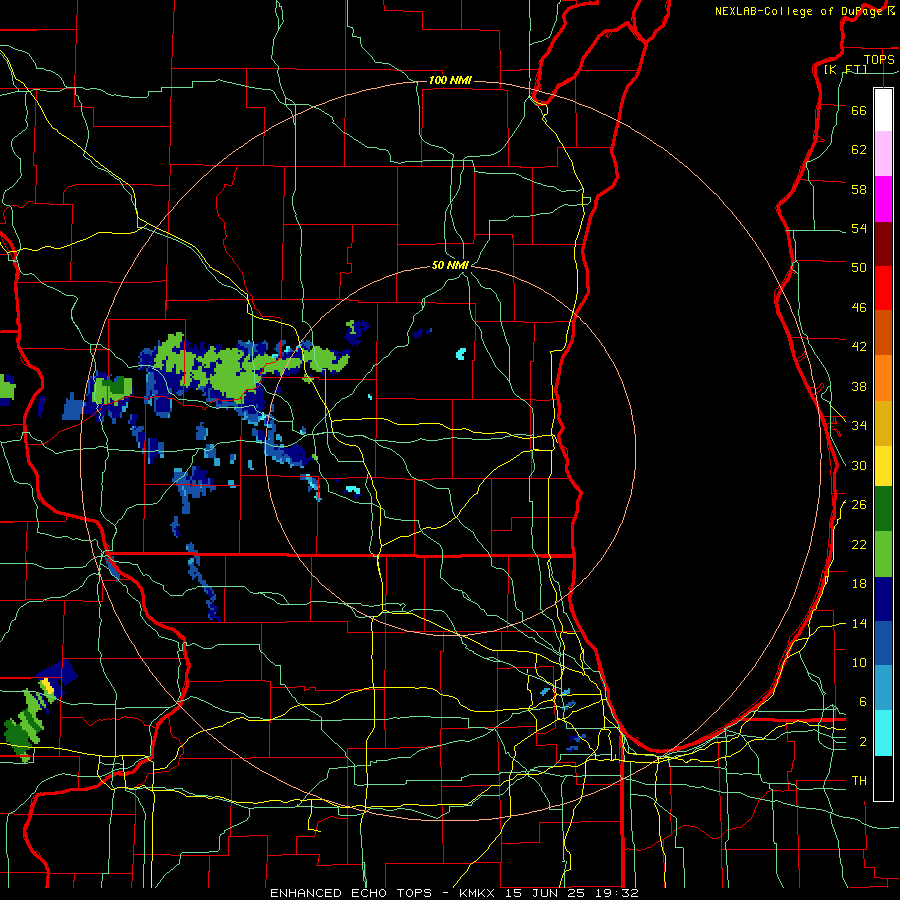Click the "ENHANCED ECHO TOPS" product title

tap(351, 893)
